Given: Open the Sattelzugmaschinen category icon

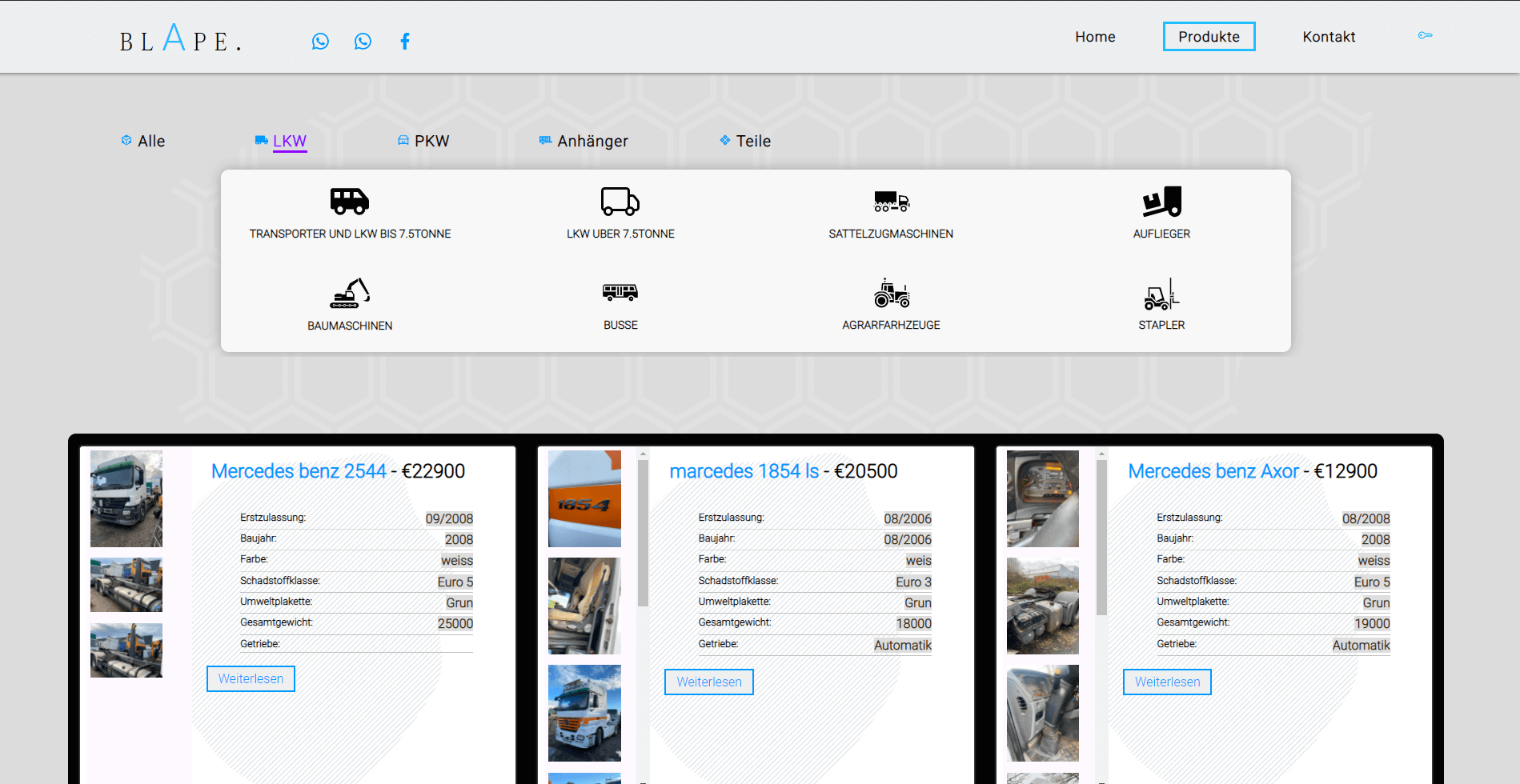Looking at the screenshot, I should (x=891, y=202).
